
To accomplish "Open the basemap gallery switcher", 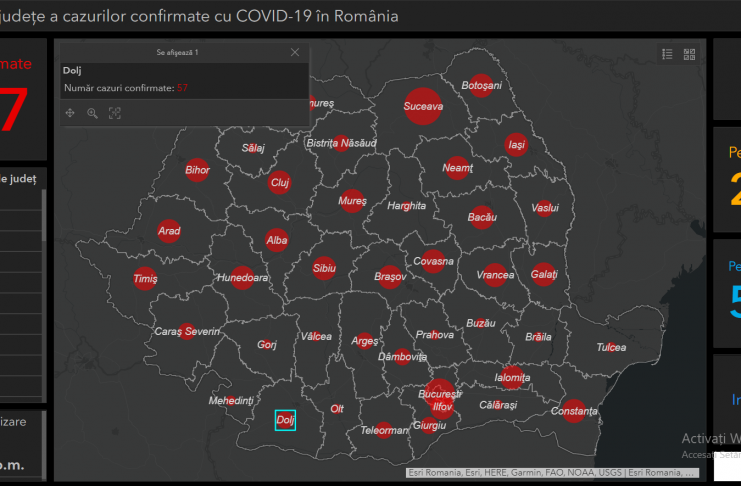I will point(689,55).
